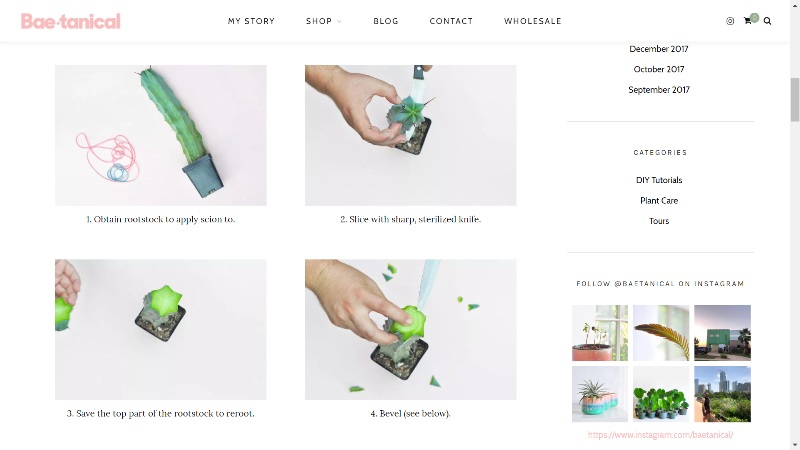Screen dimensions: 800x450
Task: Open the baetanical Instagram URL link
Action: click(660, 435)
